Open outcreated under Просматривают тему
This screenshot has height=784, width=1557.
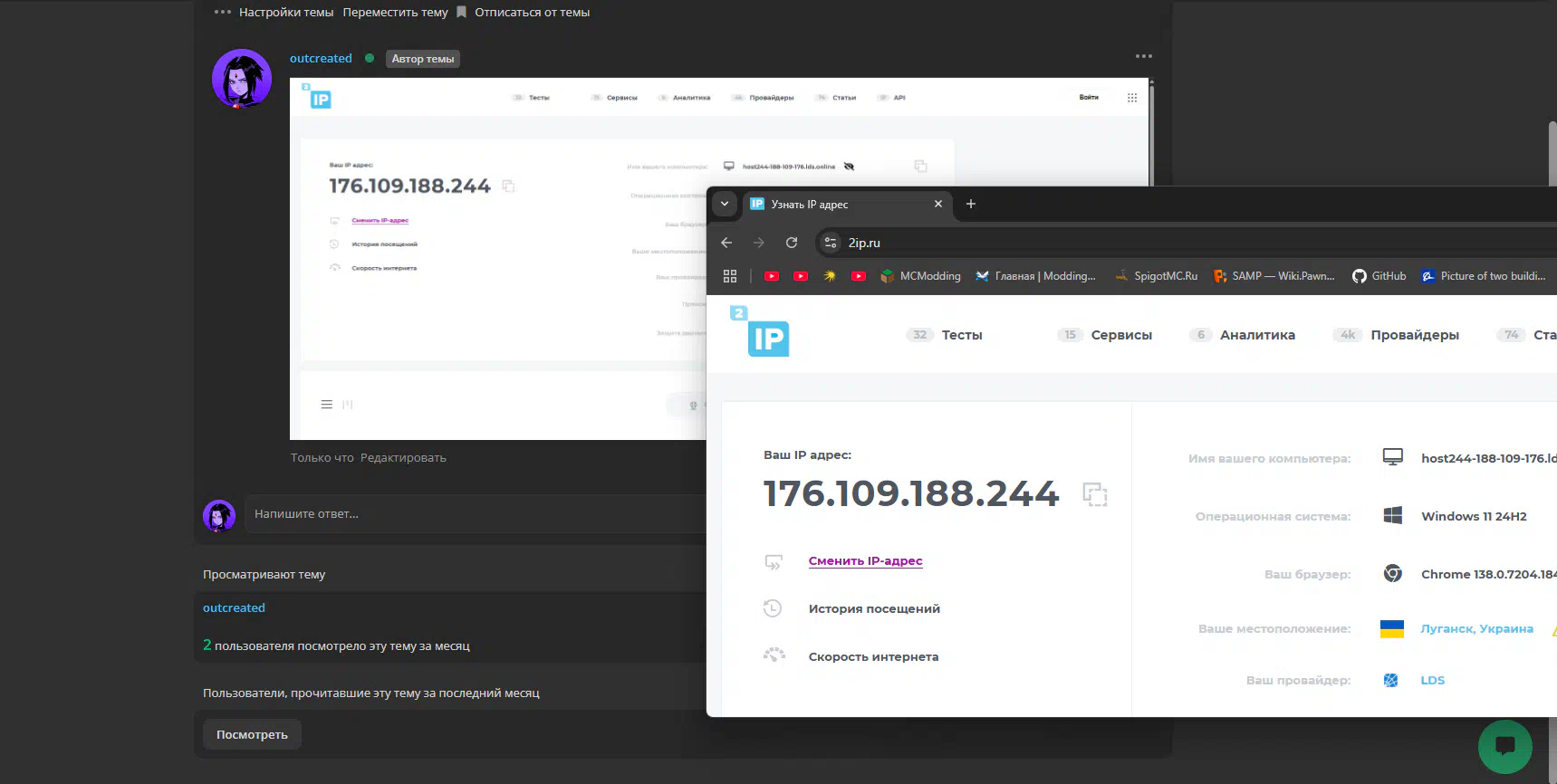234,607
